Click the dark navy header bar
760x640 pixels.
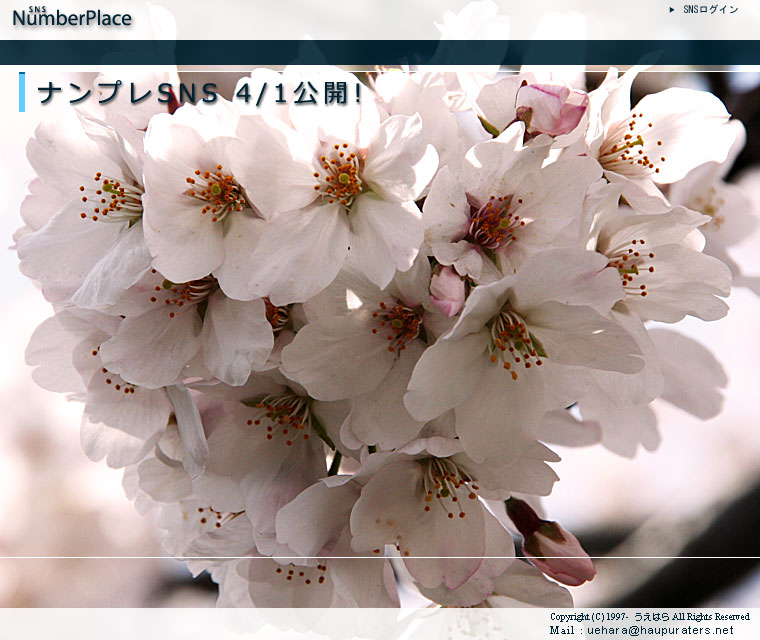pos(380,52)
